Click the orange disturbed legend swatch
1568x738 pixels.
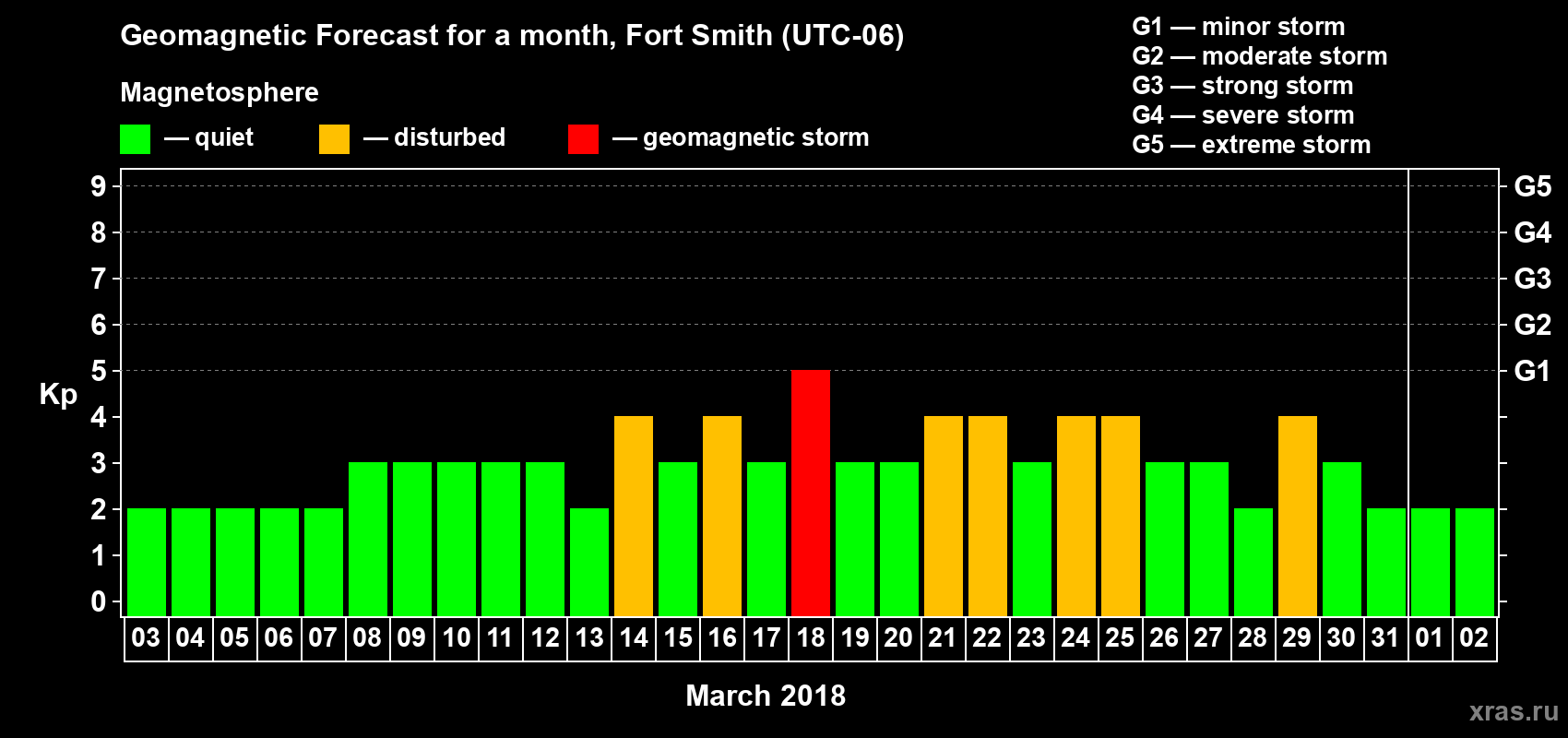click(x=334, y=139)
